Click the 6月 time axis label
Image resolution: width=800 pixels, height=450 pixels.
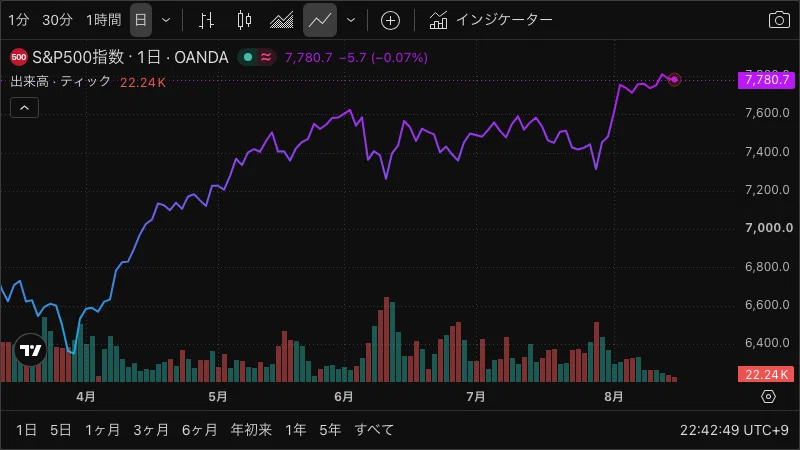tap(343, 396)
